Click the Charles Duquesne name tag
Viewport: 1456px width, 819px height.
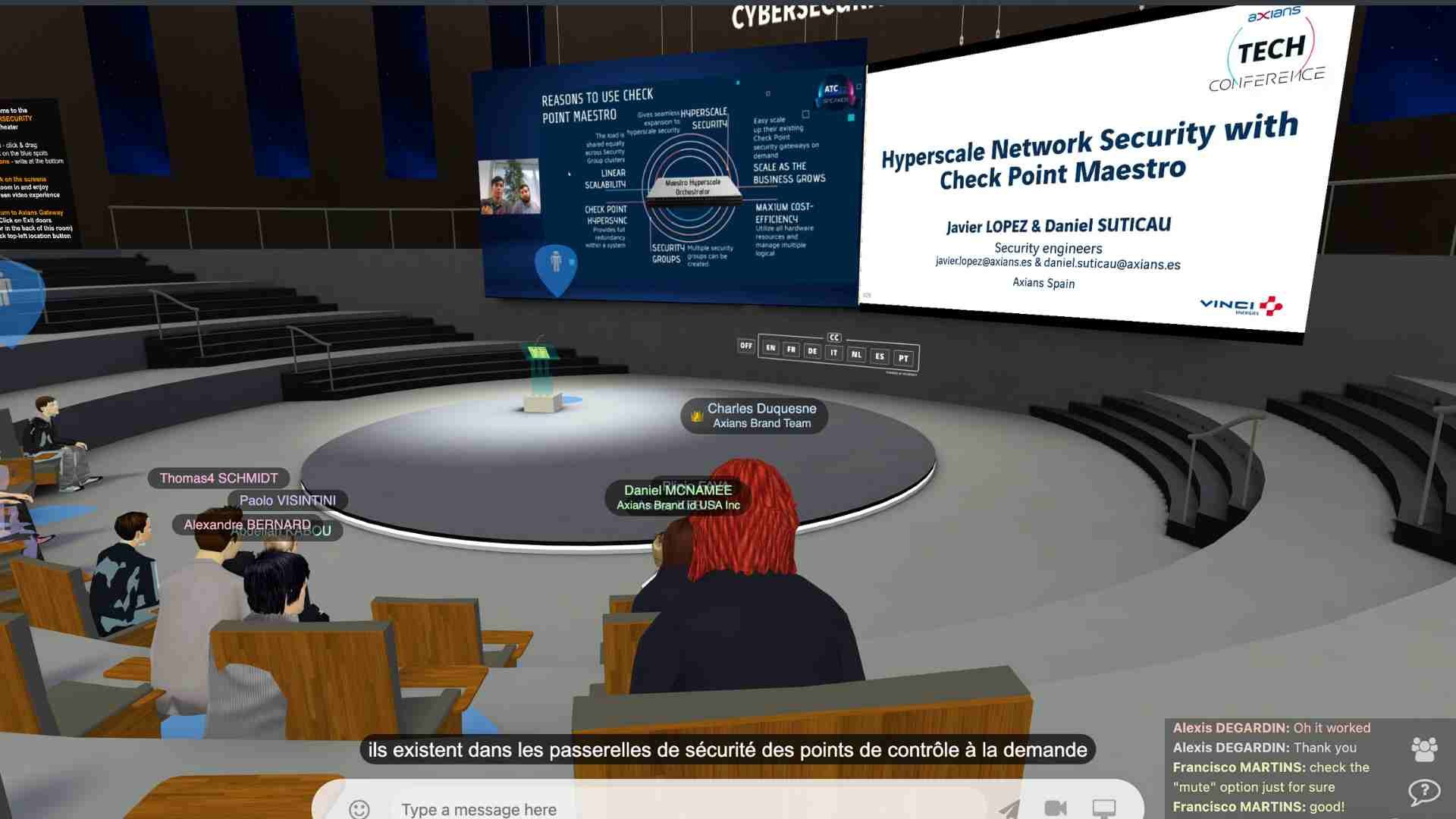tap(761, 416)
